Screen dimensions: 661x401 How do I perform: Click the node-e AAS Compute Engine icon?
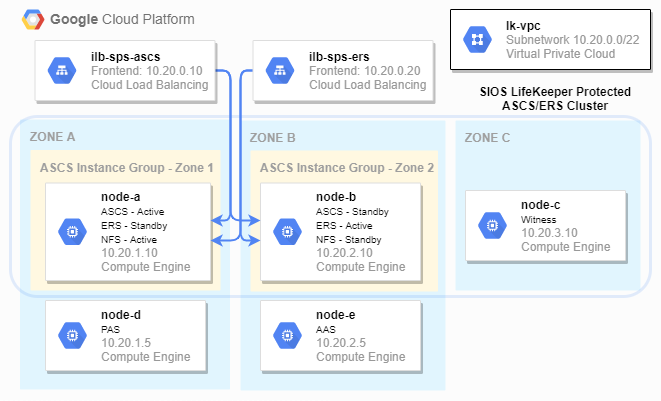pyautogui.click(x=292, y=335)
